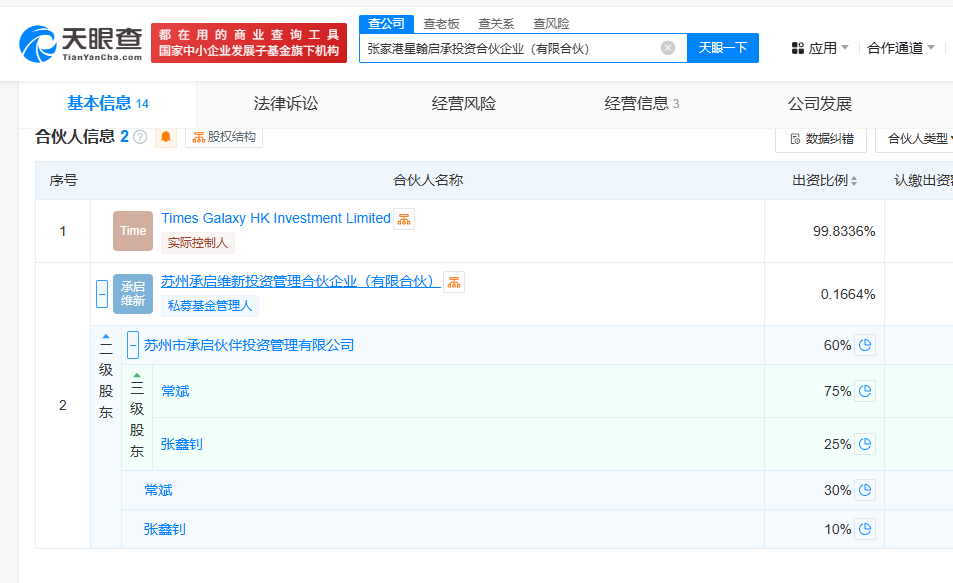Collapse the 苏州承启维新 partner row
The width and height of the screenshot is (953, 583).
point(102,294)
